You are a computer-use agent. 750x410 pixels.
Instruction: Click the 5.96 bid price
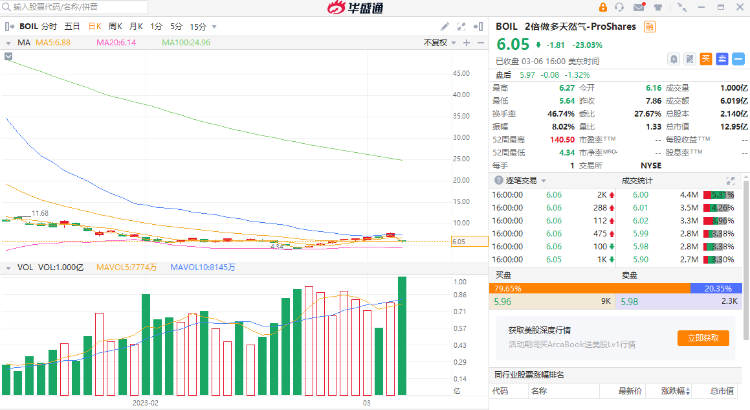click(x=503, y=301)
